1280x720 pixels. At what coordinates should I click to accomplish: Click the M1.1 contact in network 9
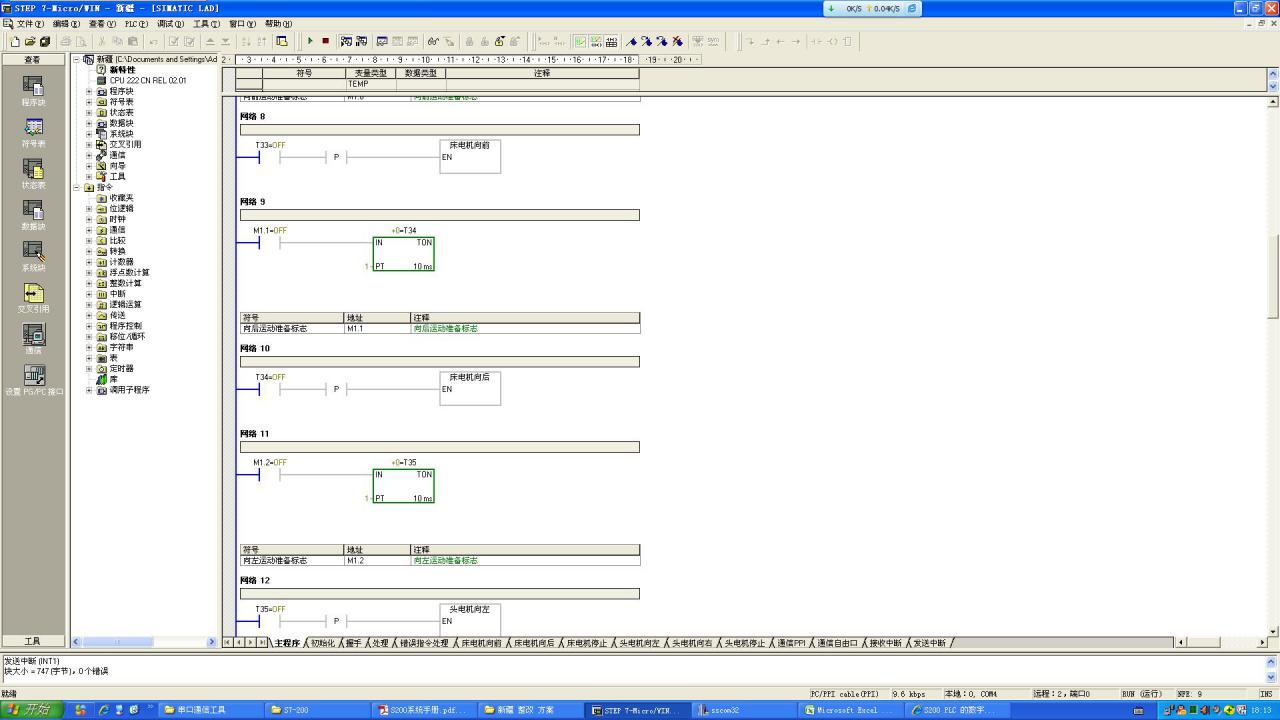(x=270, y=243)
